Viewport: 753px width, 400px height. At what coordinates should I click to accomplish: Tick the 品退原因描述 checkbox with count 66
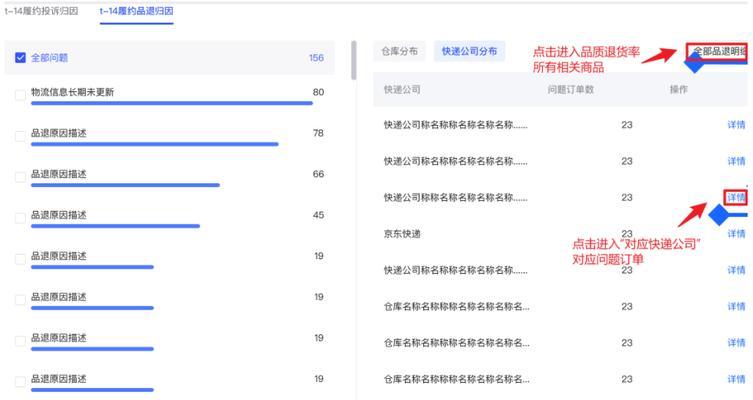pyautogui.click(x=21, y=176)
